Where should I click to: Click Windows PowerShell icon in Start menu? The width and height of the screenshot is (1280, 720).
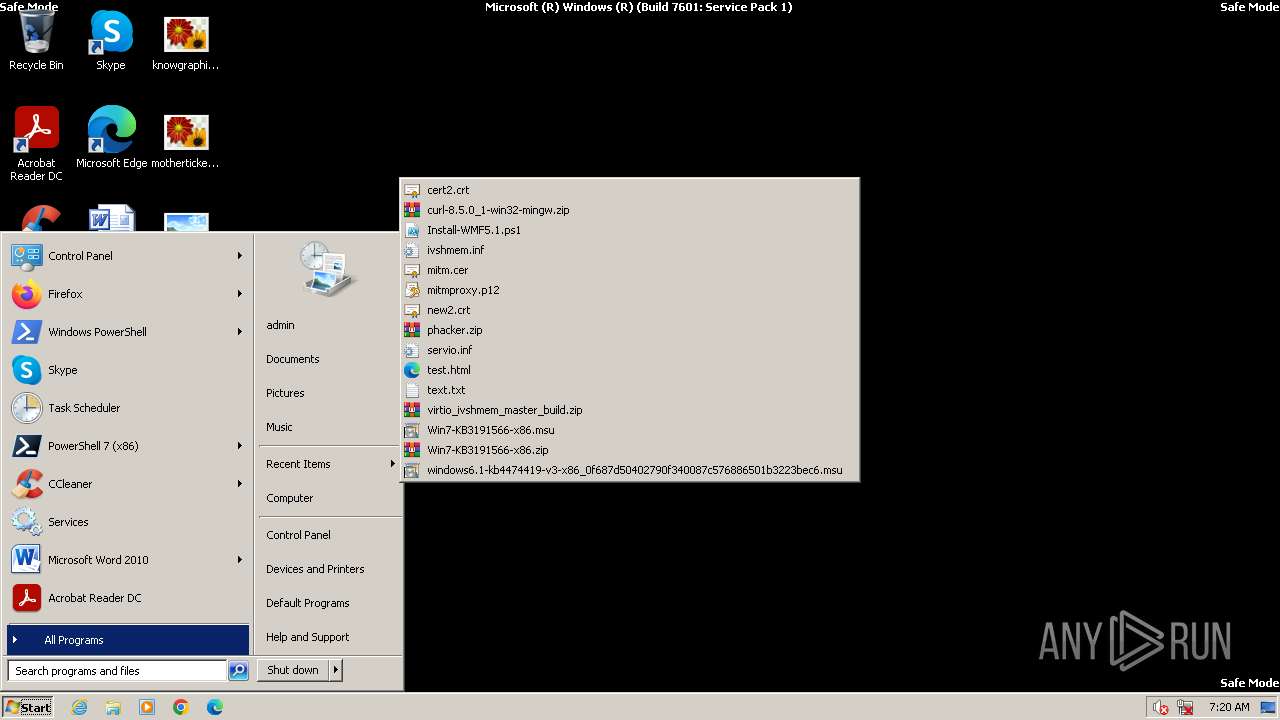coord(27,332)
